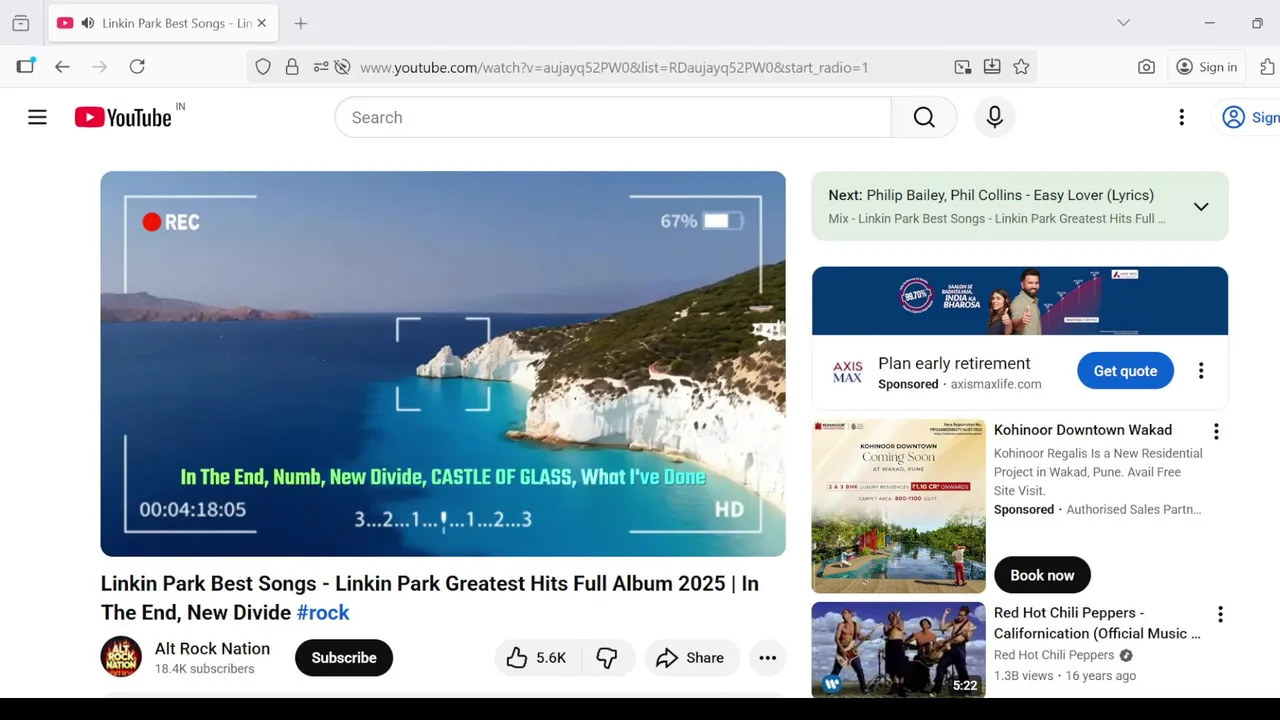Screen dimensions: 1280x720
Task: Expand the Next playlist panel chevron
Action: coord(1201,206)
